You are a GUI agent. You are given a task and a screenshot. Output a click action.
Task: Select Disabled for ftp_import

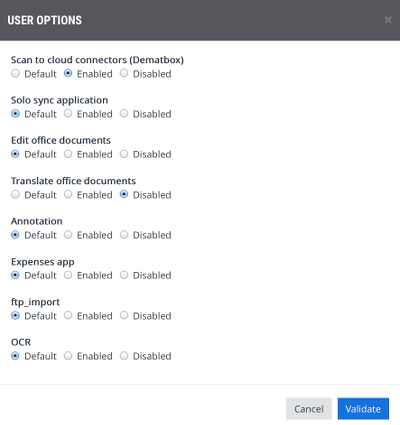coord(124,315)
